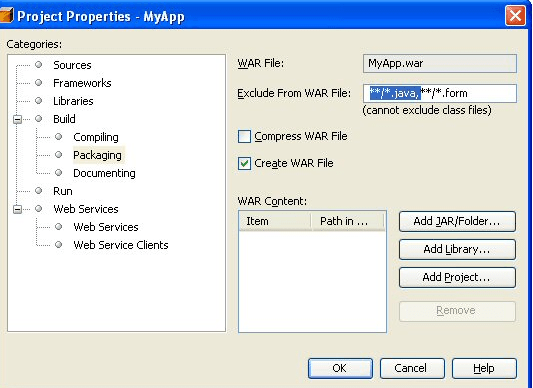Uncheck the Create WAR File checkbox
The image size is (533, 388).
pyautogui.click(x=244, y=164)
